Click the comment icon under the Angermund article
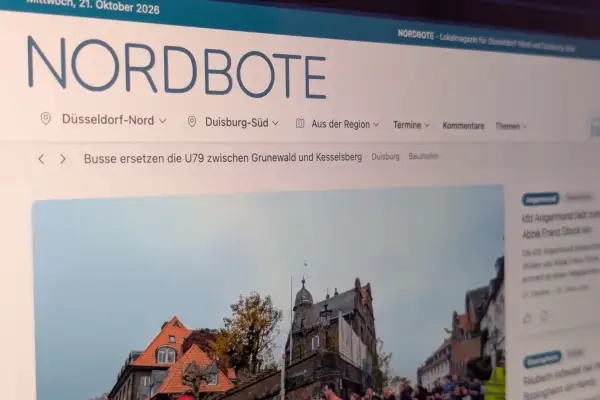The image size is (600, 400). click(x=544, y=316)
